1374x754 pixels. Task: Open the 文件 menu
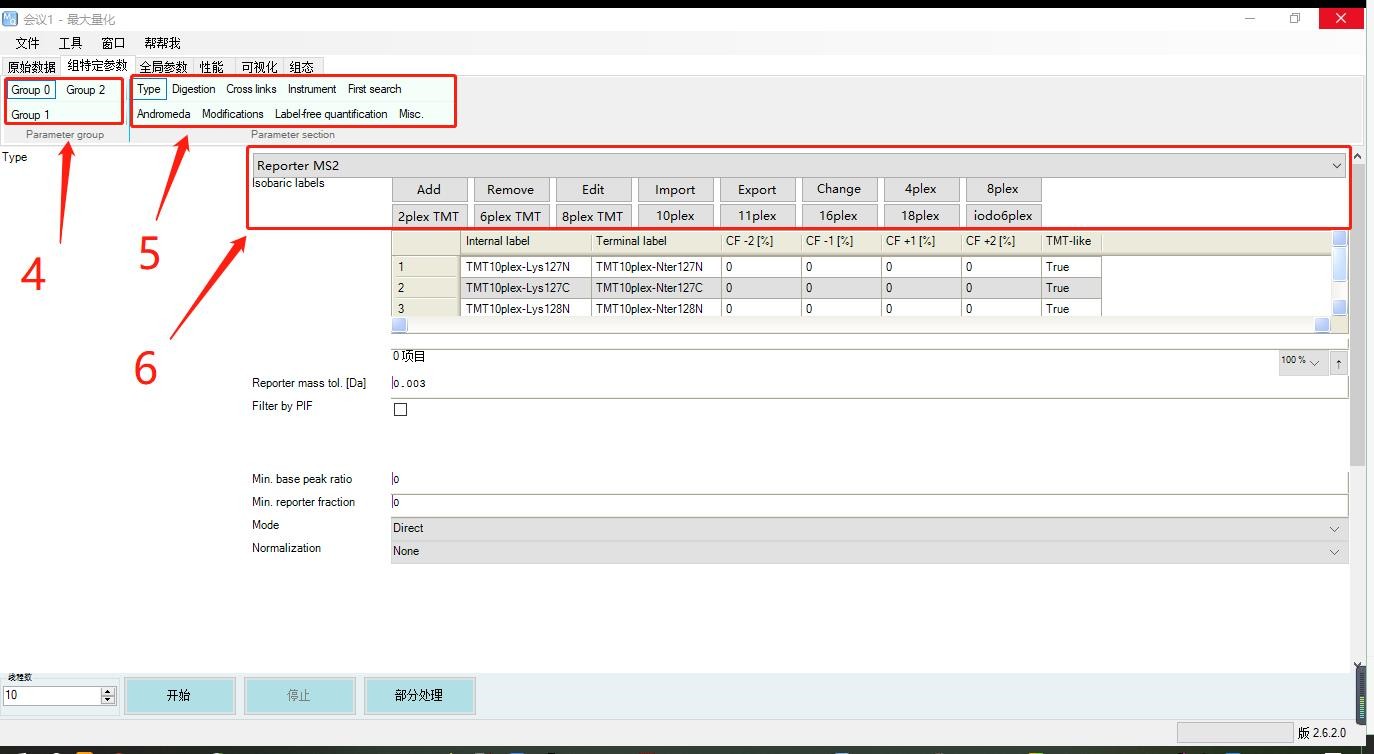[x=28, y=43]
